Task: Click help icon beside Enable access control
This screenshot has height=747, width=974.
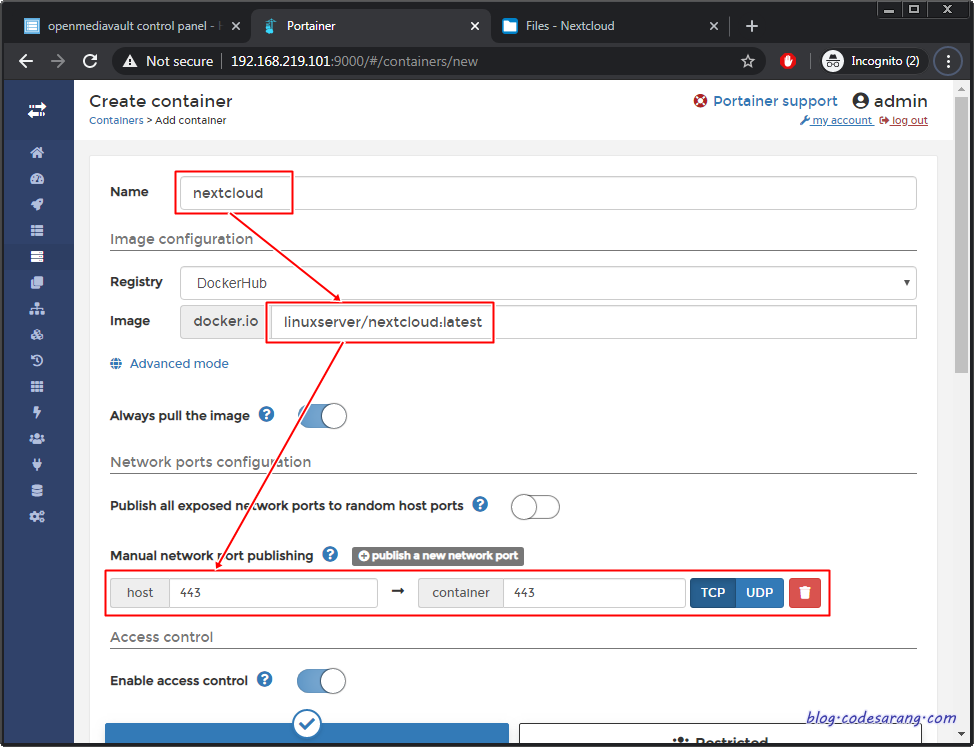Action: click(265, 679)
